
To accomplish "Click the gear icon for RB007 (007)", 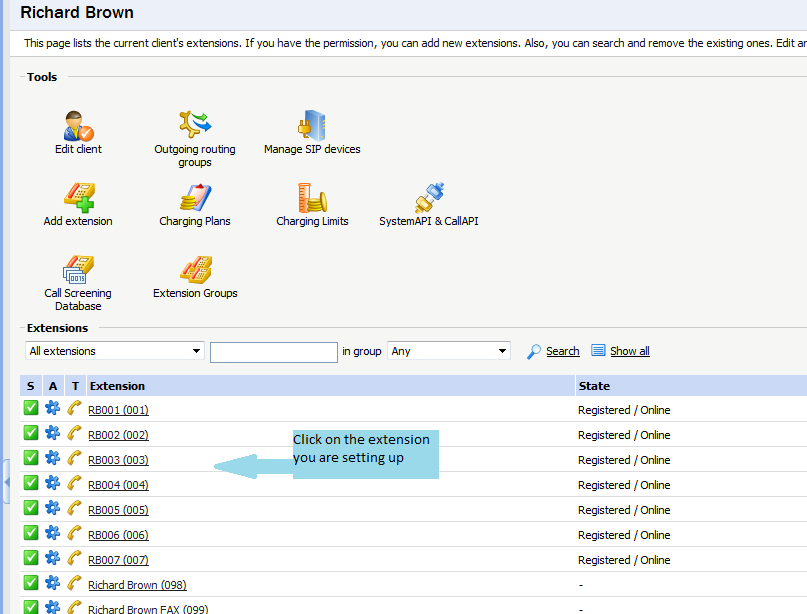I will [52, 558].
